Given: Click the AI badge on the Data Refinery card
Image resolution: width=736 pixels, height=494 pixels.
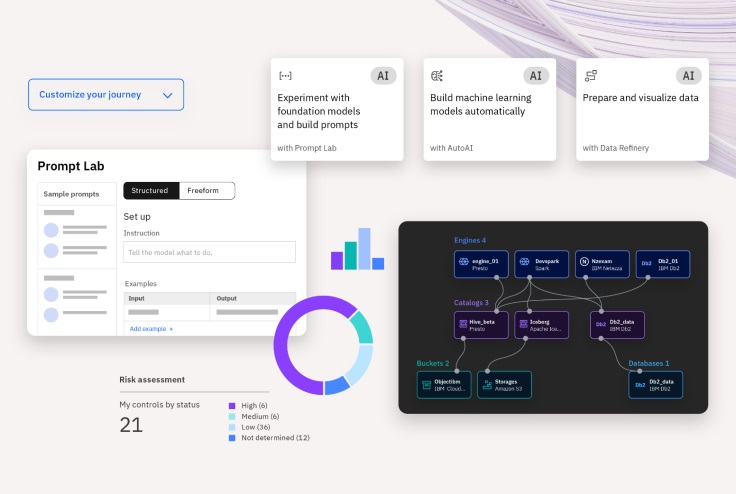Looking at the screenshot, I should point(689,76).
